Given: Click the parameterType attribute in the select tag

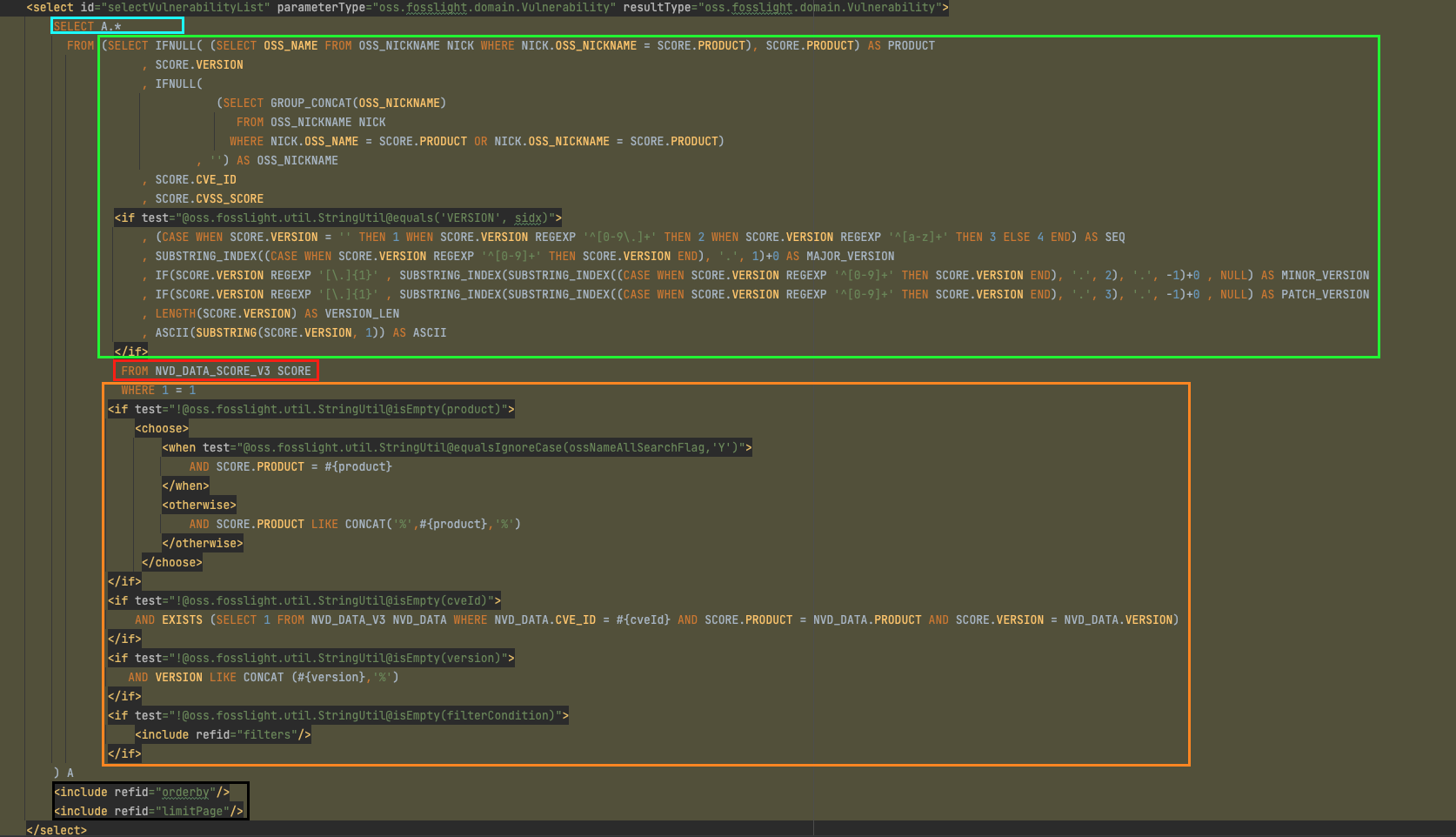Looking at the screenshot, I should coord(446,7).
